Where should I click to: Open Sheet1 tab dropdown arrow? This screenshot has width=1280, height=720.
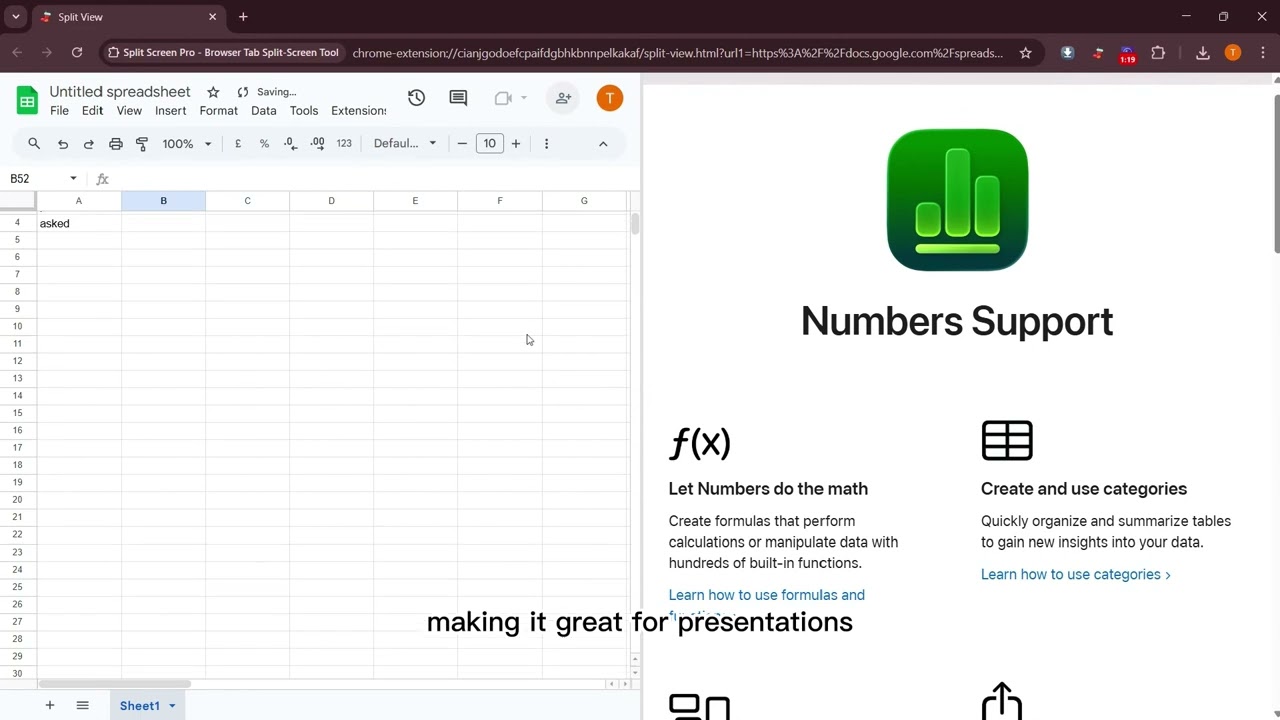[x=172, y=706]
